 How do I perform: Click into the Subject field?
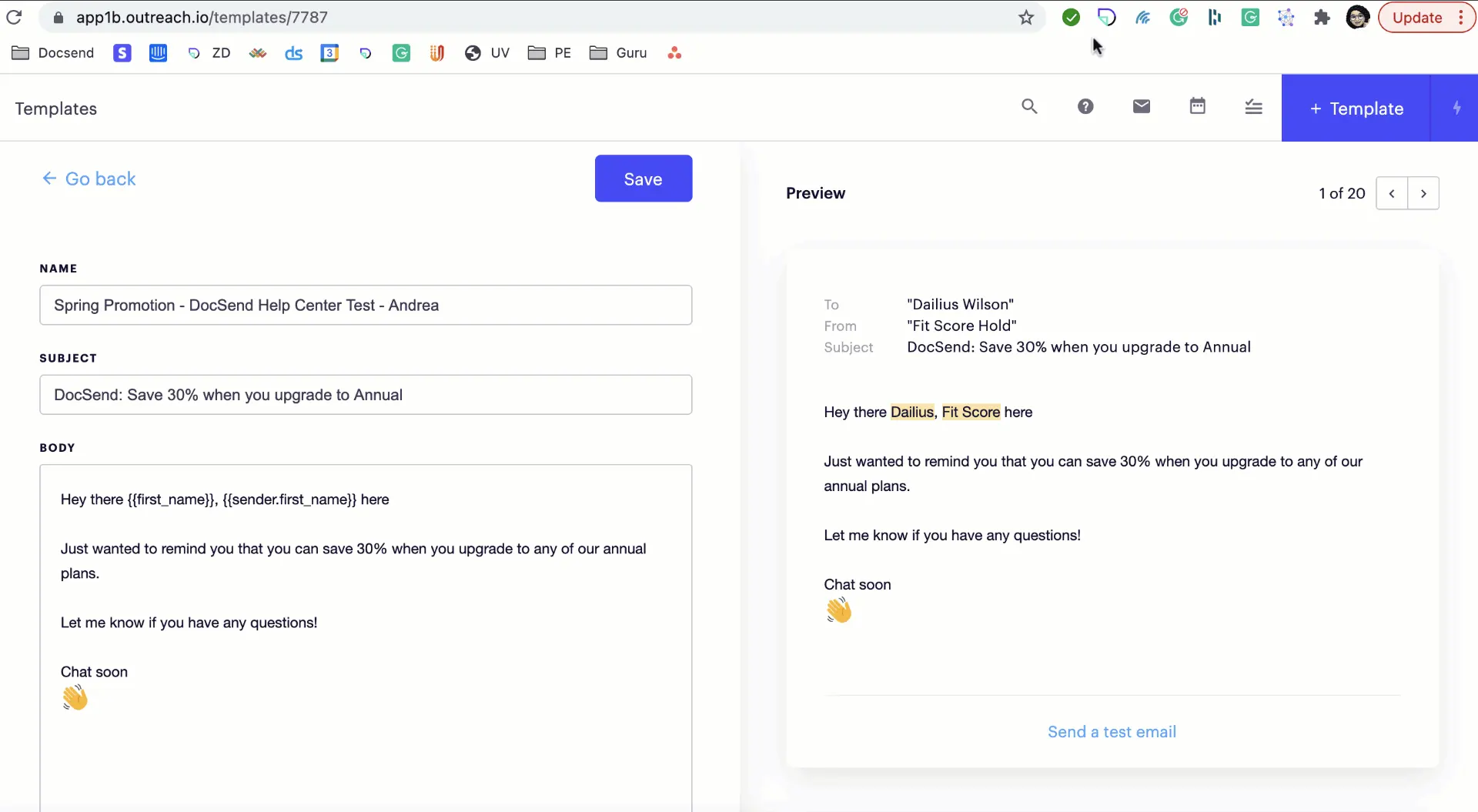(x=366, y=395)
